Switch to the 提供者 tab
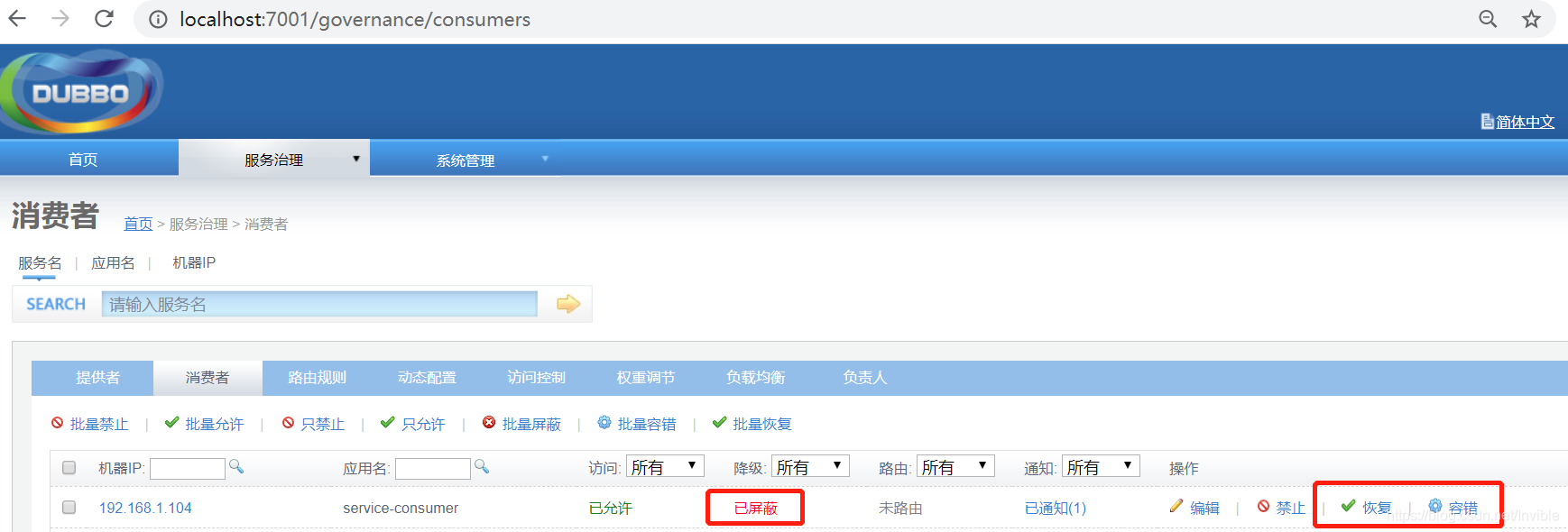Image resolution: width=1568 pixels, height=532 pixels. coord(97,378)
